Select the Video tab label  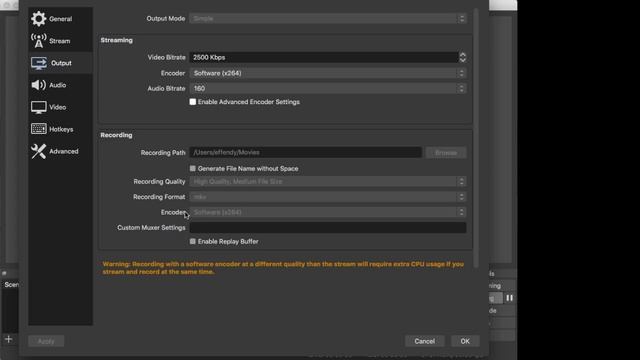point(58,107)
